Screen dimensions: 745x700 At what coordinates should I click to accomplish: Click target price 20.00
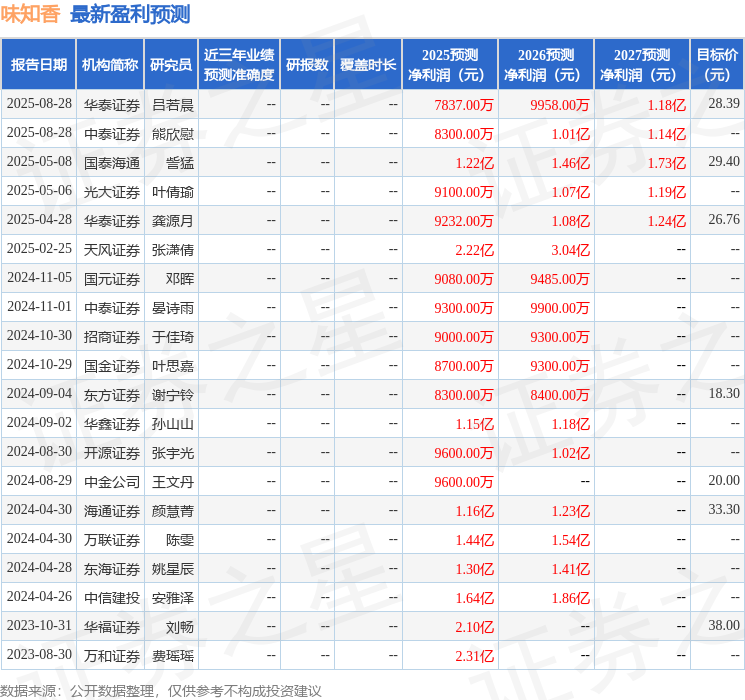724,480
